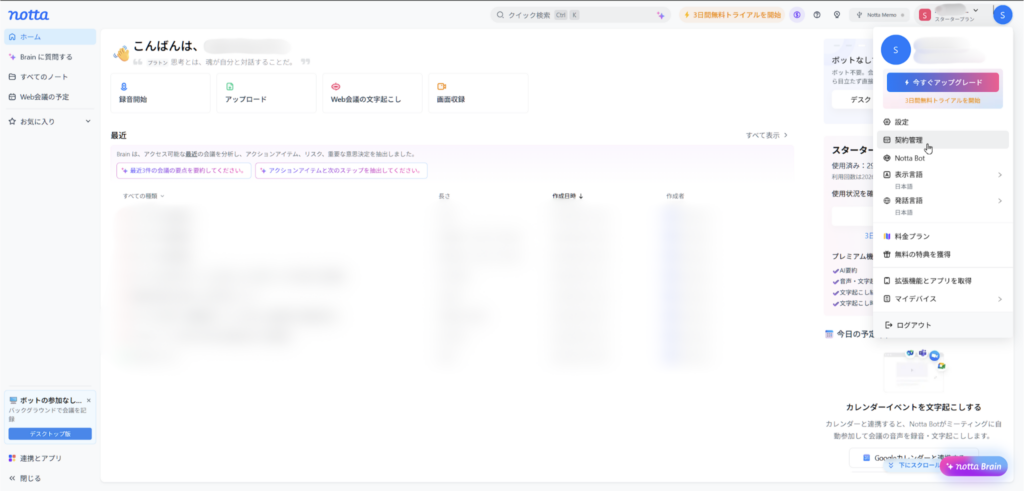Screen dimensions: 1024x491
Task: Open Notta Bot in the profile menu
Action: (942, 158)
